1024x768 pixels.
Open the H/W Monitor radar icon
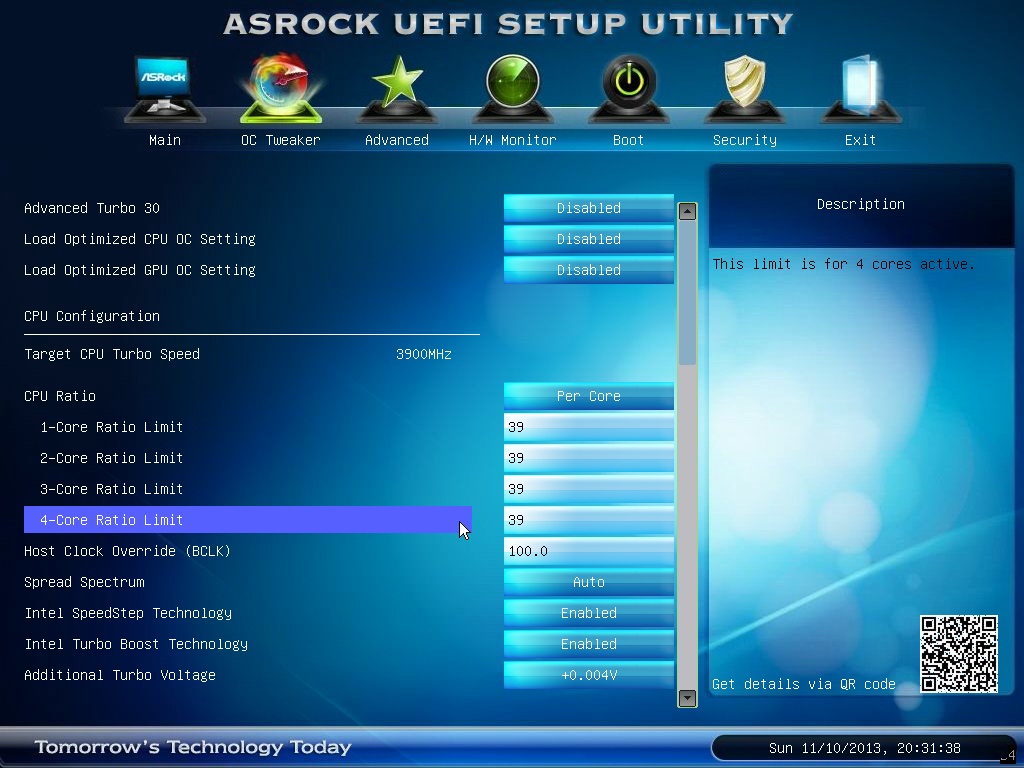click(513, 89)
